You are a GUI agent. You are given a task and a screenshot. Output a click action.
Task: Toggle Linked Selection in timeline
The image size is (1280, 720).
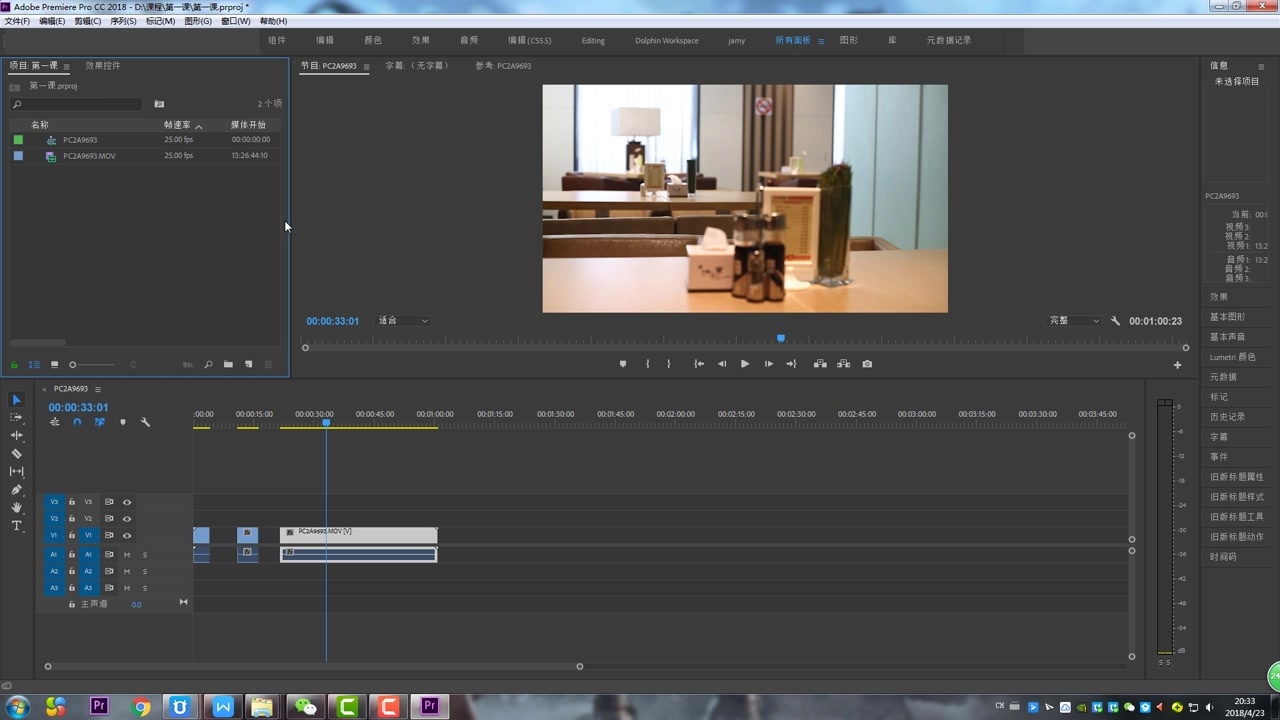click(100, 422)
